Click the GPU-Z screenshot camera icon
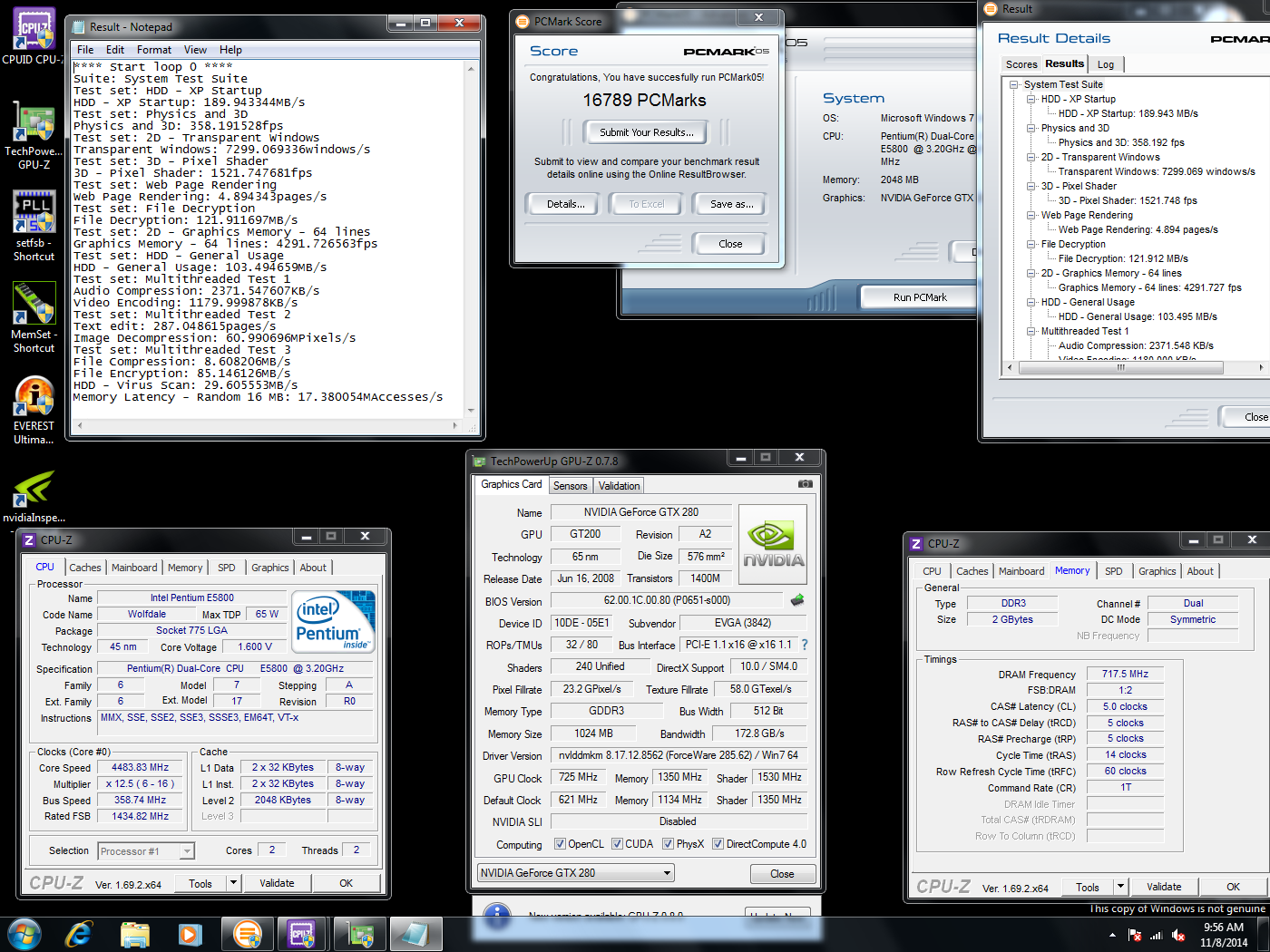 pos(805,484)
